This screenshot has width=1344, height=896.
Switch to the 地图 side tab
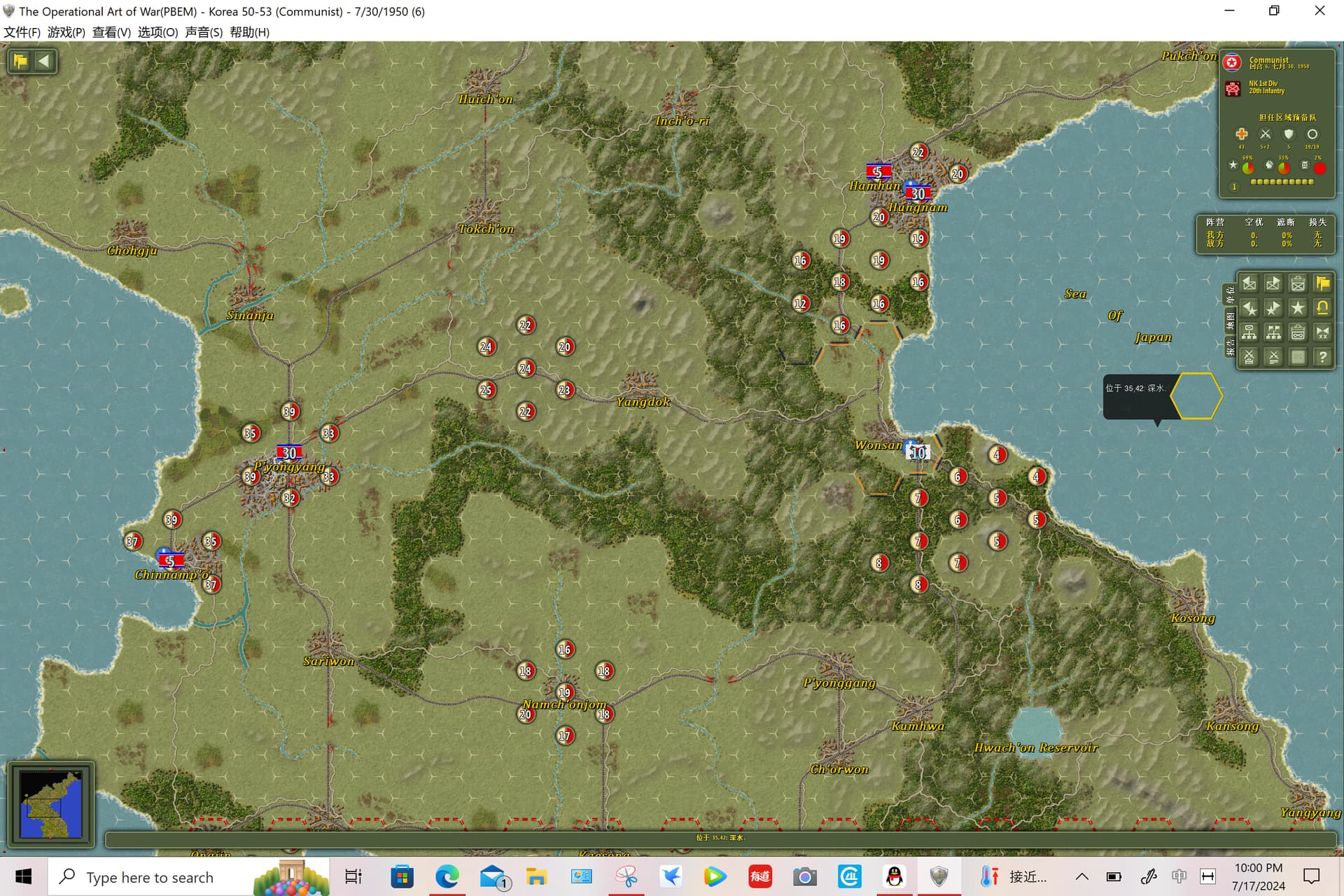(x=1230, y=321)
